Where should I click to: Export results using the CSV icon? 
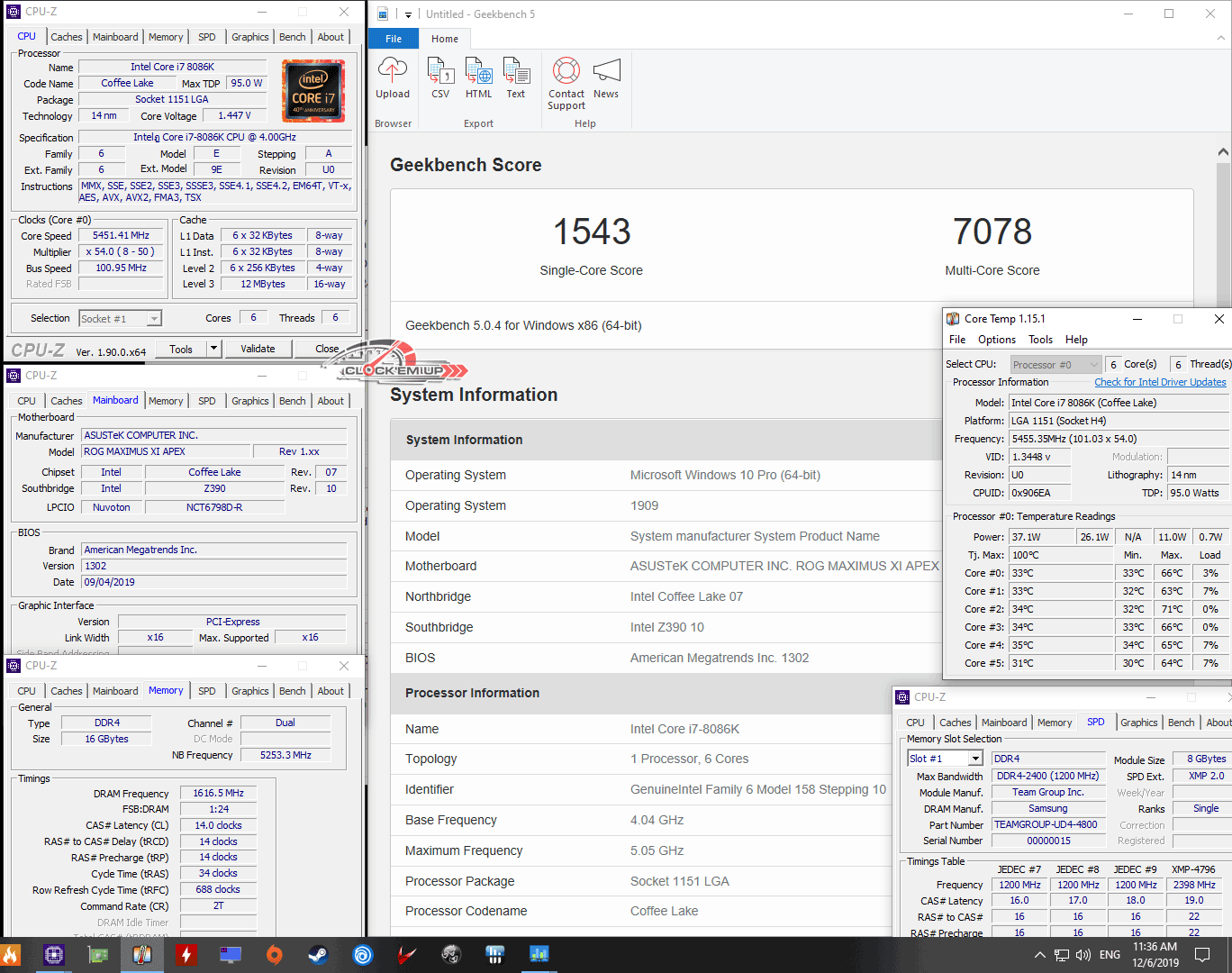pyautogui.click(x=440, y=71)
